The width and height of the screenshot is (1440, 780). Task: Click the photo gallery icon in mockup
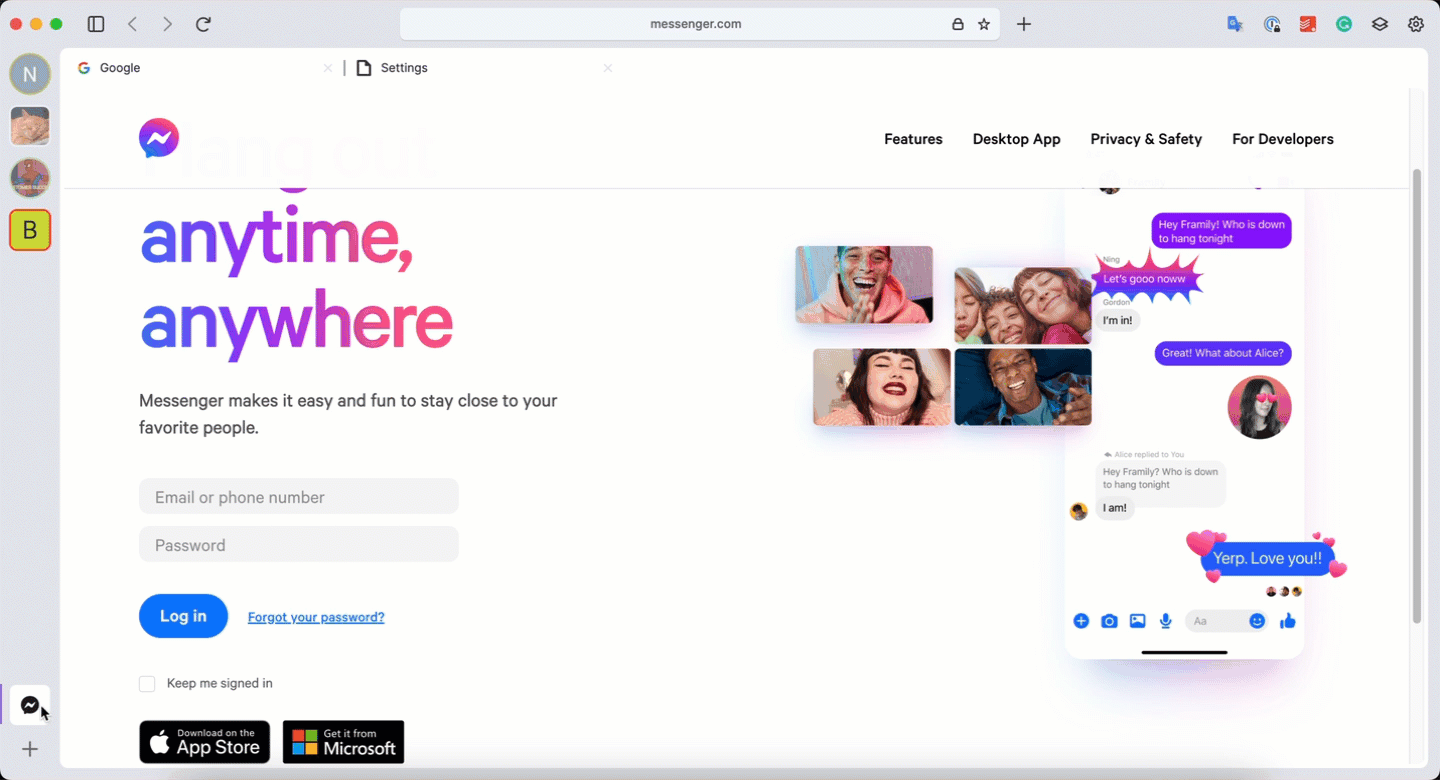[1137, 621]
